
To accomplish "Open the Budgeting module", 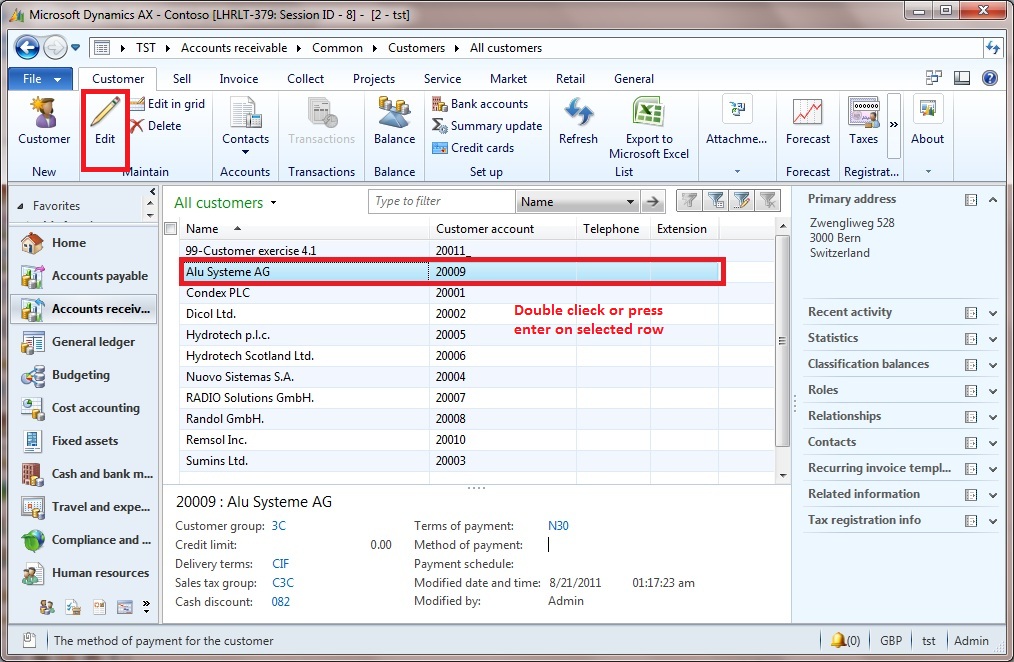I will [83, 375].
